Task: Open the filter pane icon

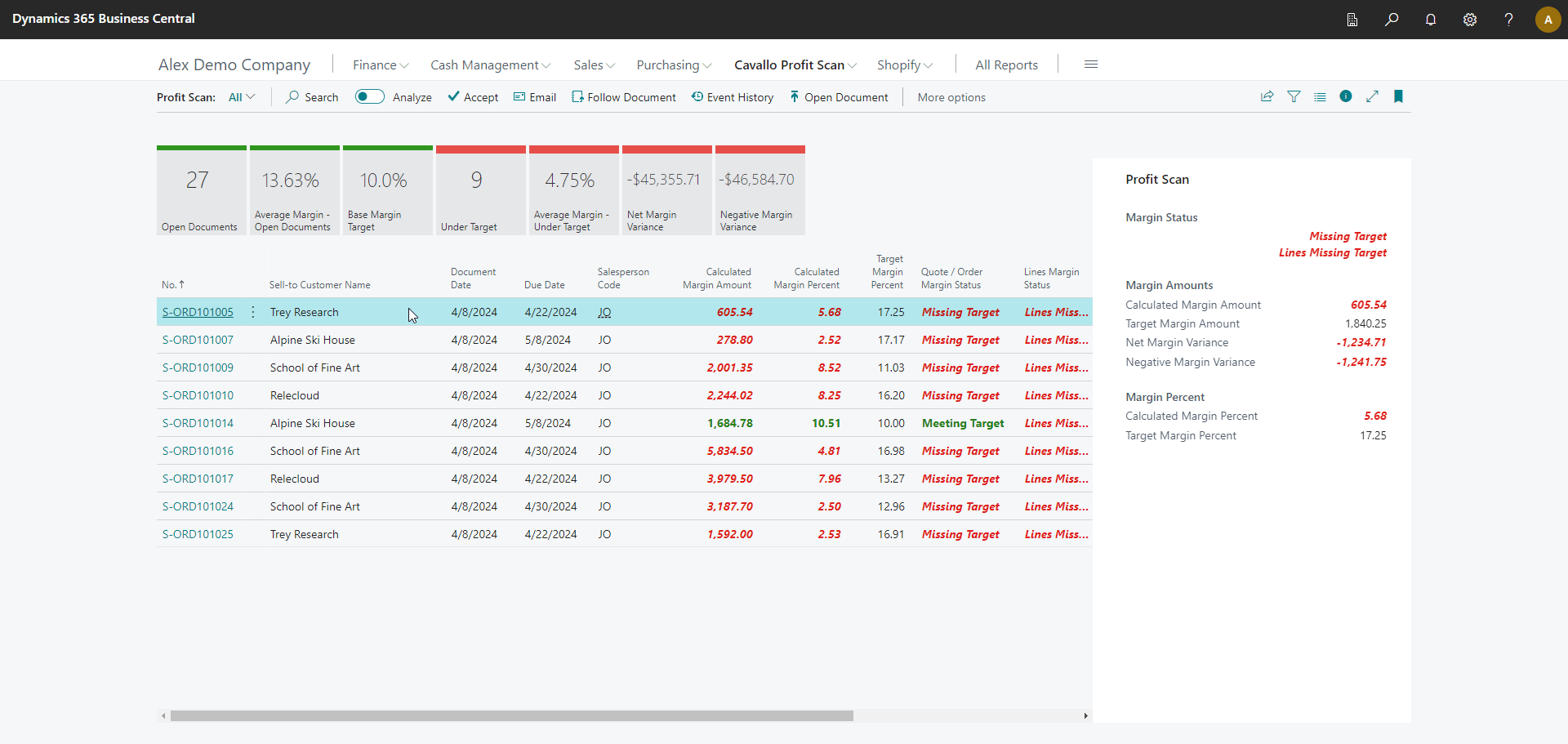Action: (x=1294, y=96)
